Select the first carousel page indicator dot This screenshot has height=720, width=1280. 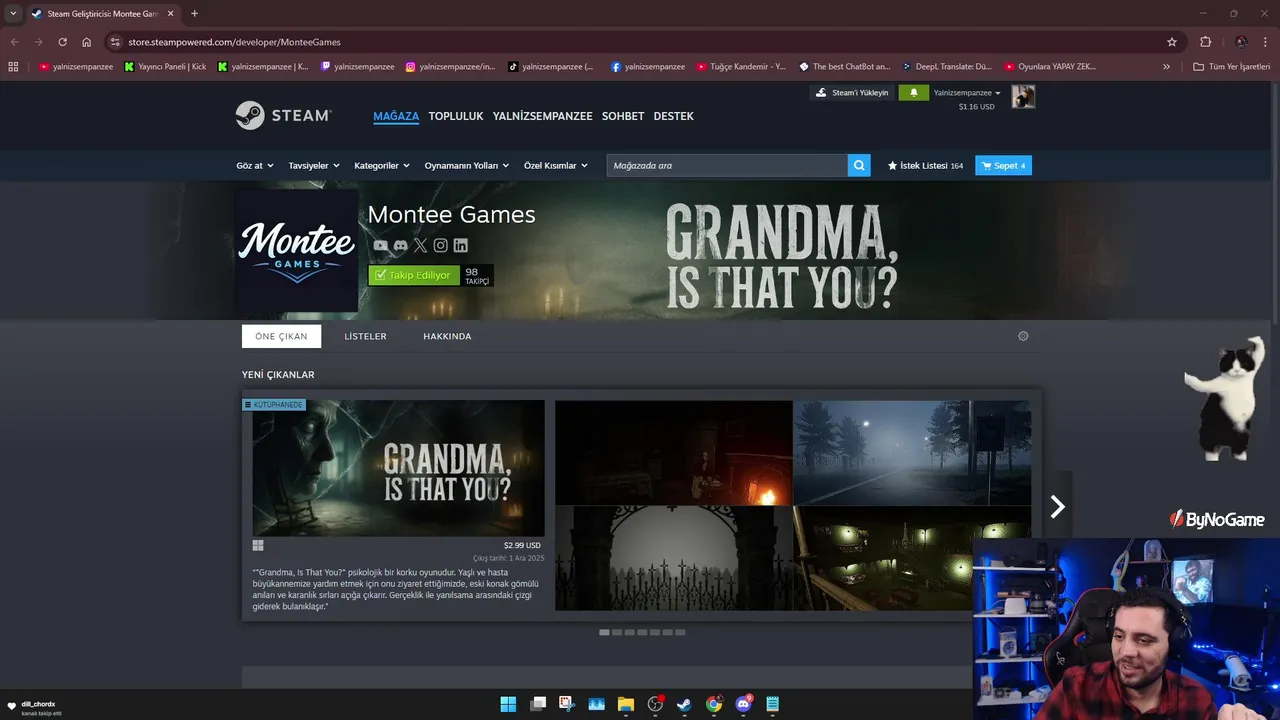point(604,632)
